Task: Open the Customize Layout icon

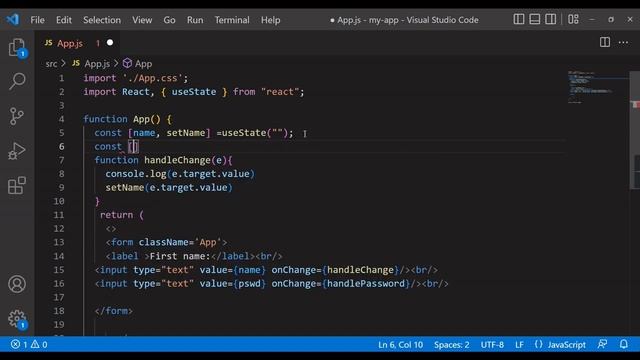Action: (573, 19)
